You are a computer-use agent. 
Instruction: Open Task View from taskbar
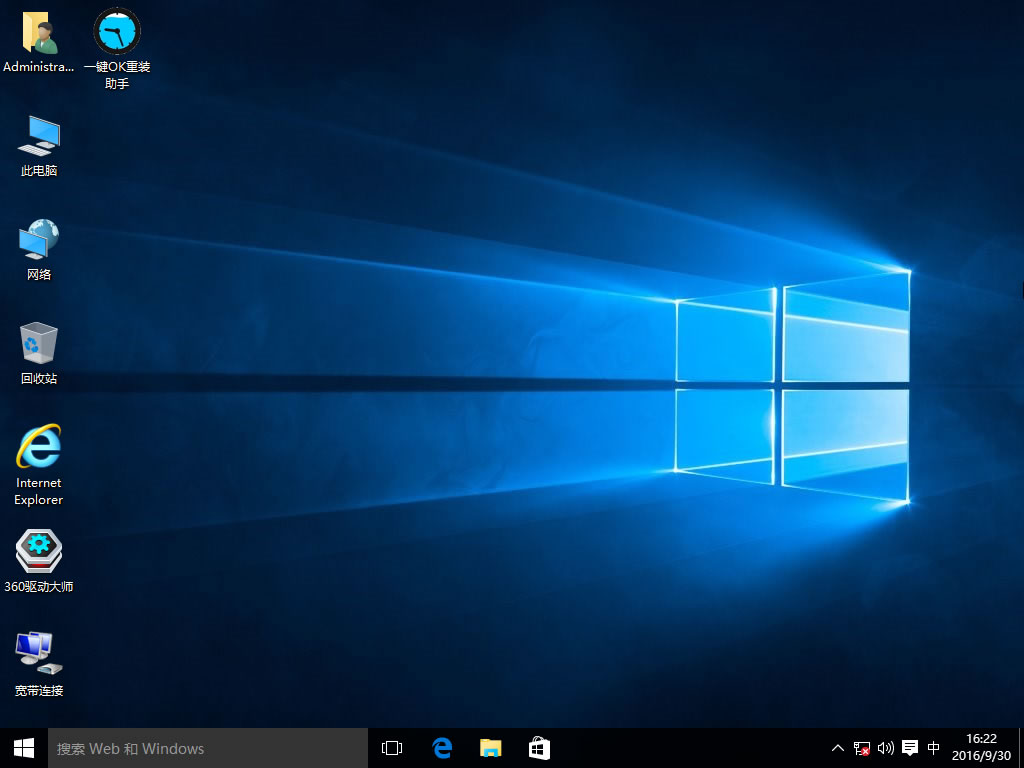(x=392, y=748)
